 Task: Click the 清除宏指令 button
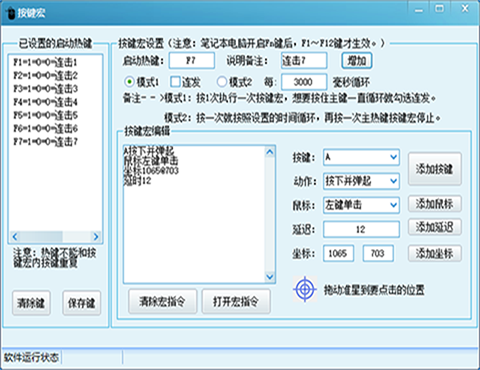coord(163,302)
